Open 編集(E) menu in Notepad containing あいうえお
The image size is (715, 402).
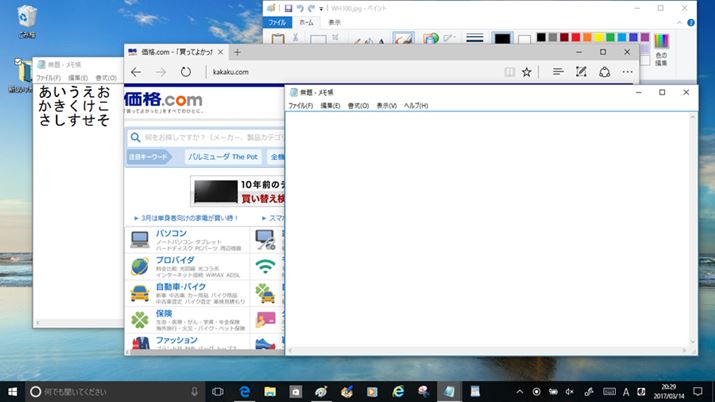tap(77, 77)
